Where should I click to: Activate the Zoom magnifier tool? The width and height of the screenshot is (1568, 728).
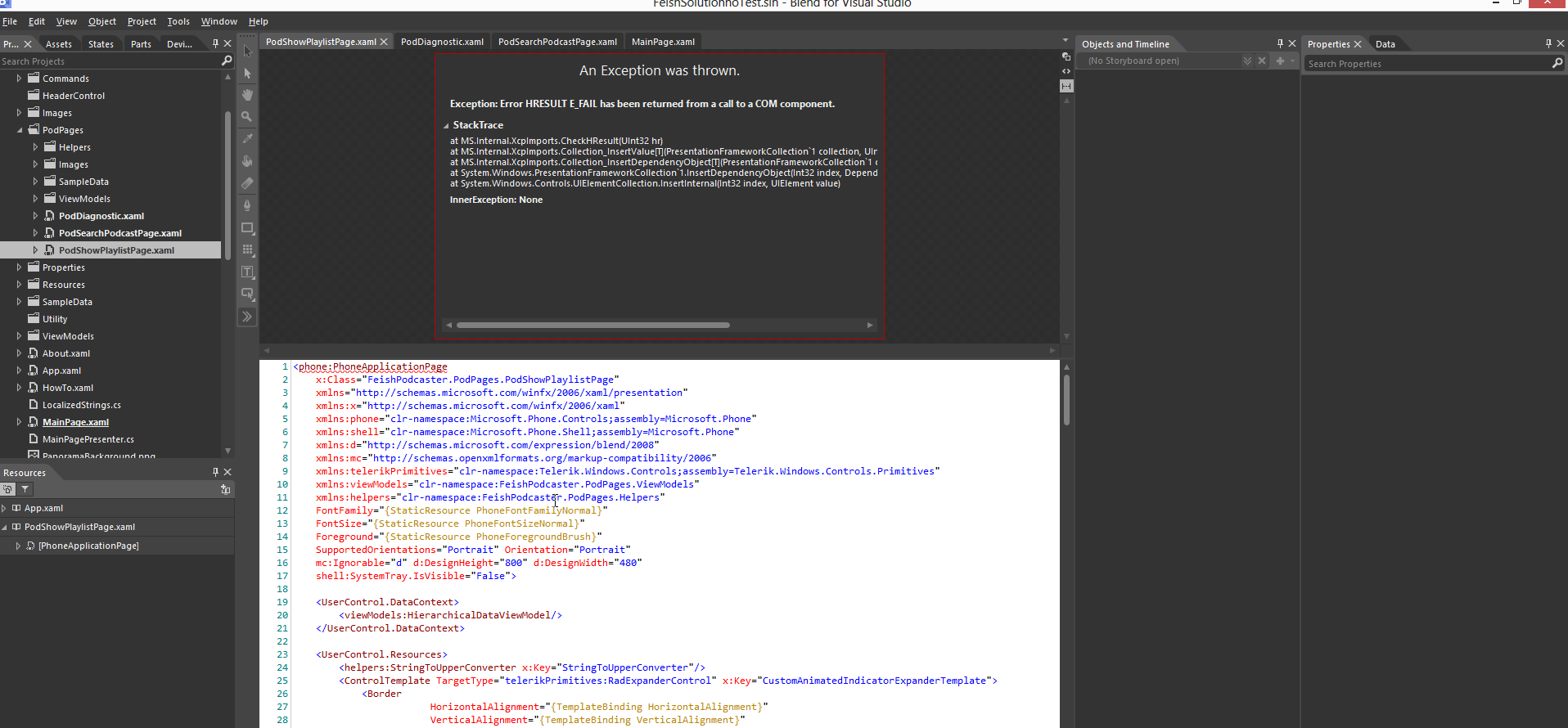[x=247, y=117]
